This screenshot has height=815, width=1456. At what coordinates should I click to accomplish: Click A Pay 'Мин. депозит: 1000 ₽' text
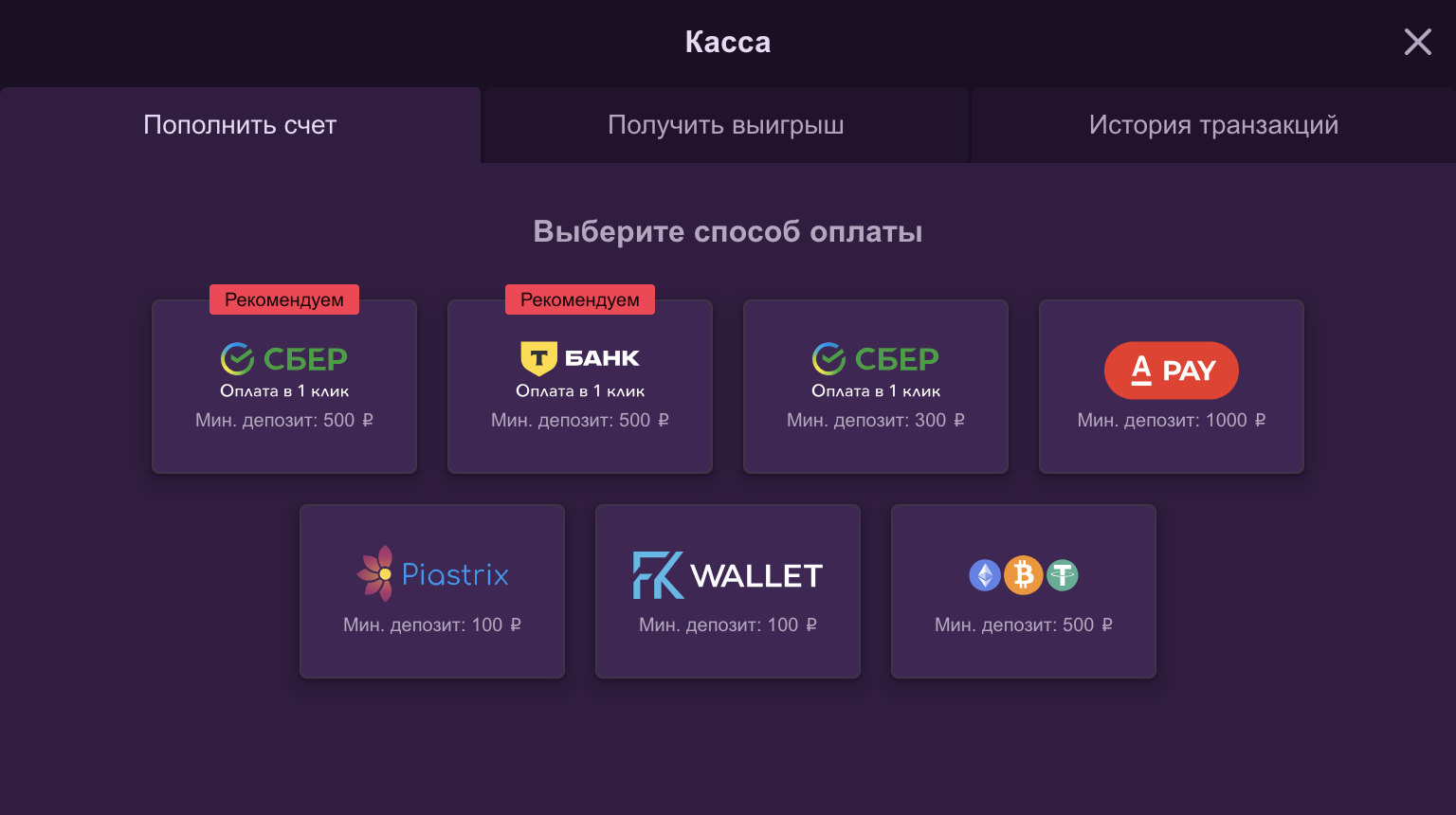1172,420
